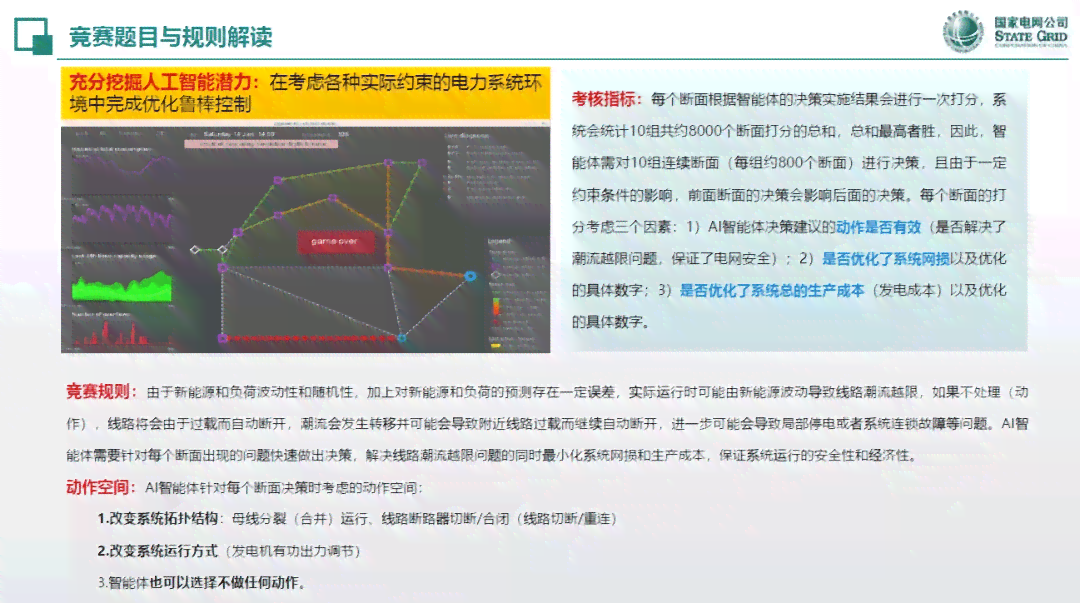Screen dimensions: 1080x603
Task: Click the blue phrase '是否优化了系统网损'
Action: (886, 258)
